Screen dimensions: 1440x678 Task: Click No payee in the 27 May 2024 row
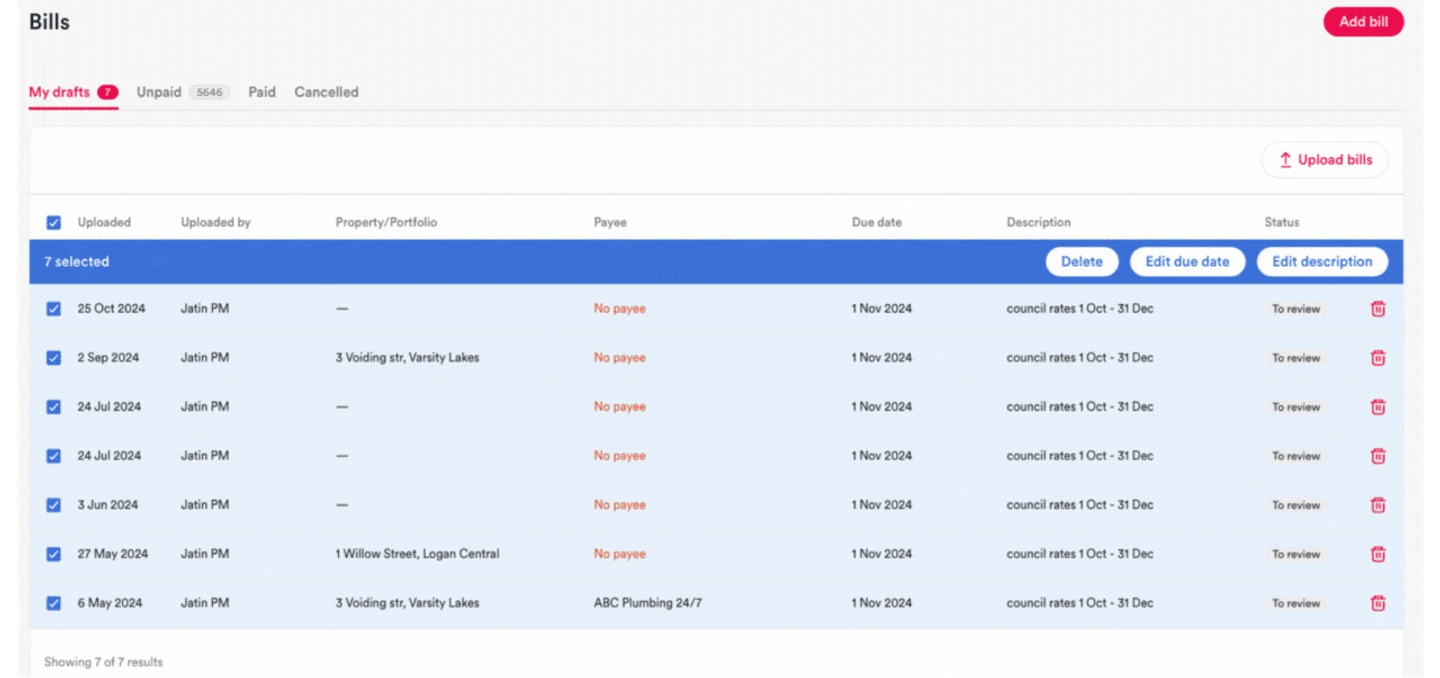click(x=620, y=554)
